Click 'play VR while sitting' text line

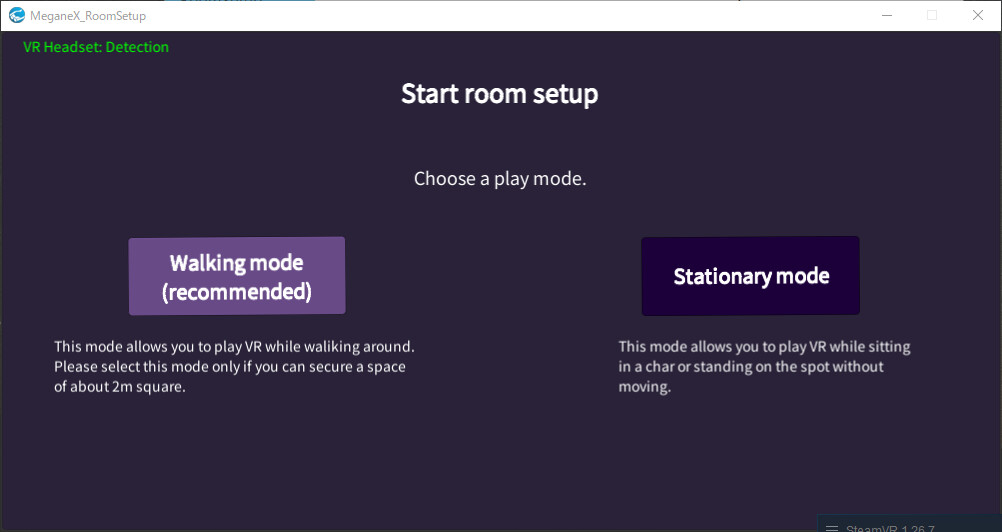pyautogui.click(x=764, y=347)
